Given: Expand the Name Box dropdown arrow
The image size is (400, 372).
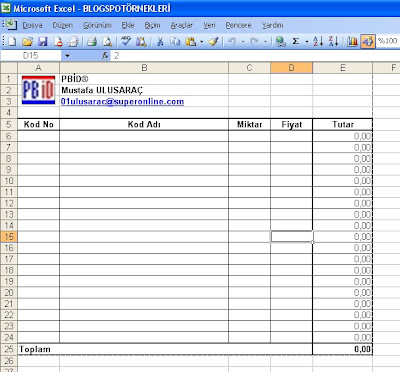Looking at the screenshot, I should tap(67, 56).
